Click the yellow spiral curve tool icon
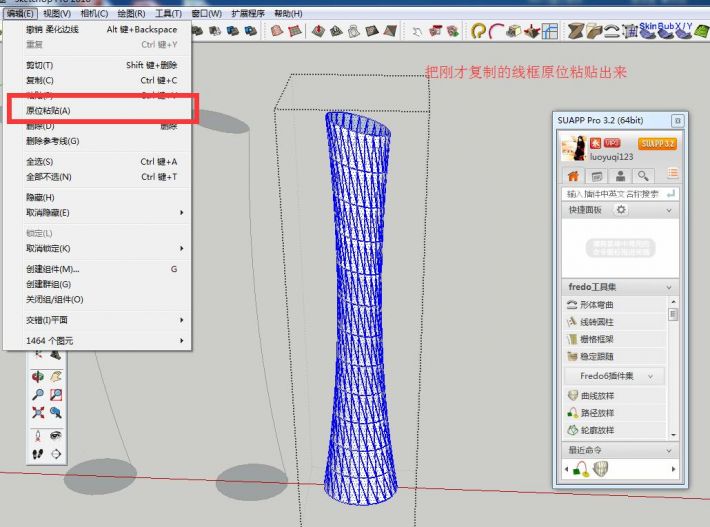Viewport: 710px width, 527px height. pyautogui.click(x=478, y=31)
